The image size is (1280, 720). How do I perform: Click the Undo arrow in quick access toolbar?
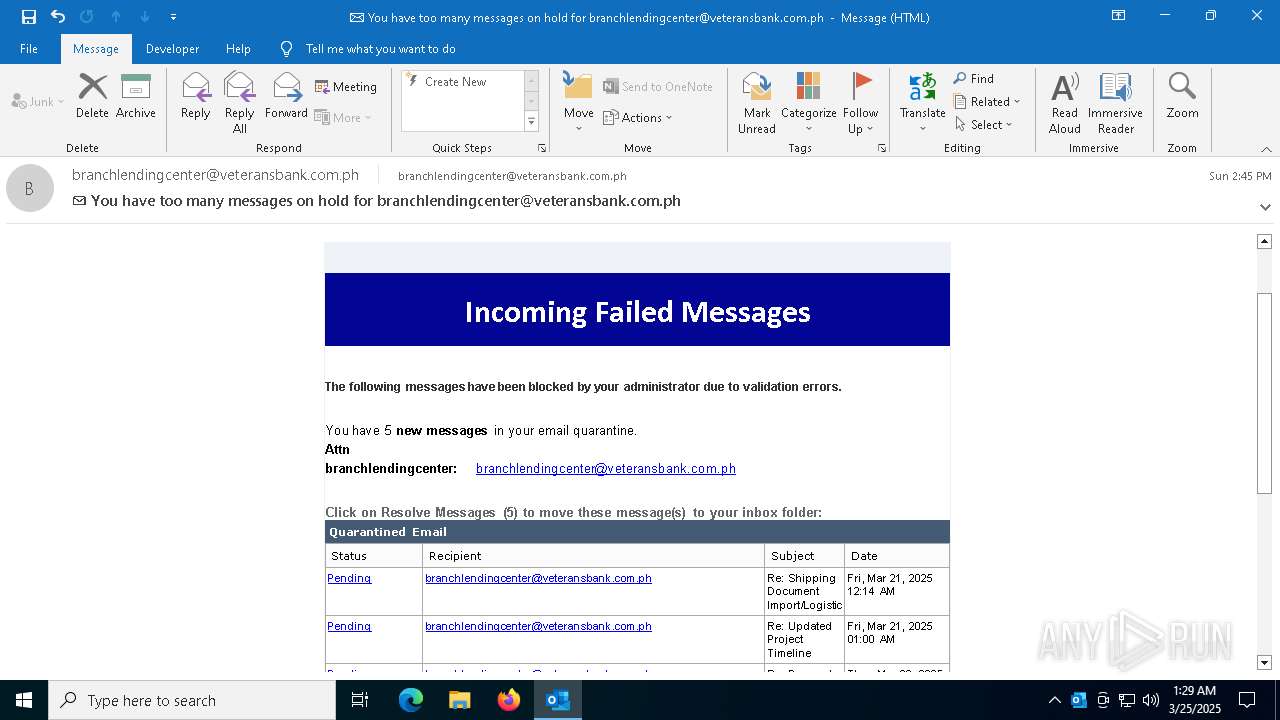pyautogui.click(x=58, y=17)
